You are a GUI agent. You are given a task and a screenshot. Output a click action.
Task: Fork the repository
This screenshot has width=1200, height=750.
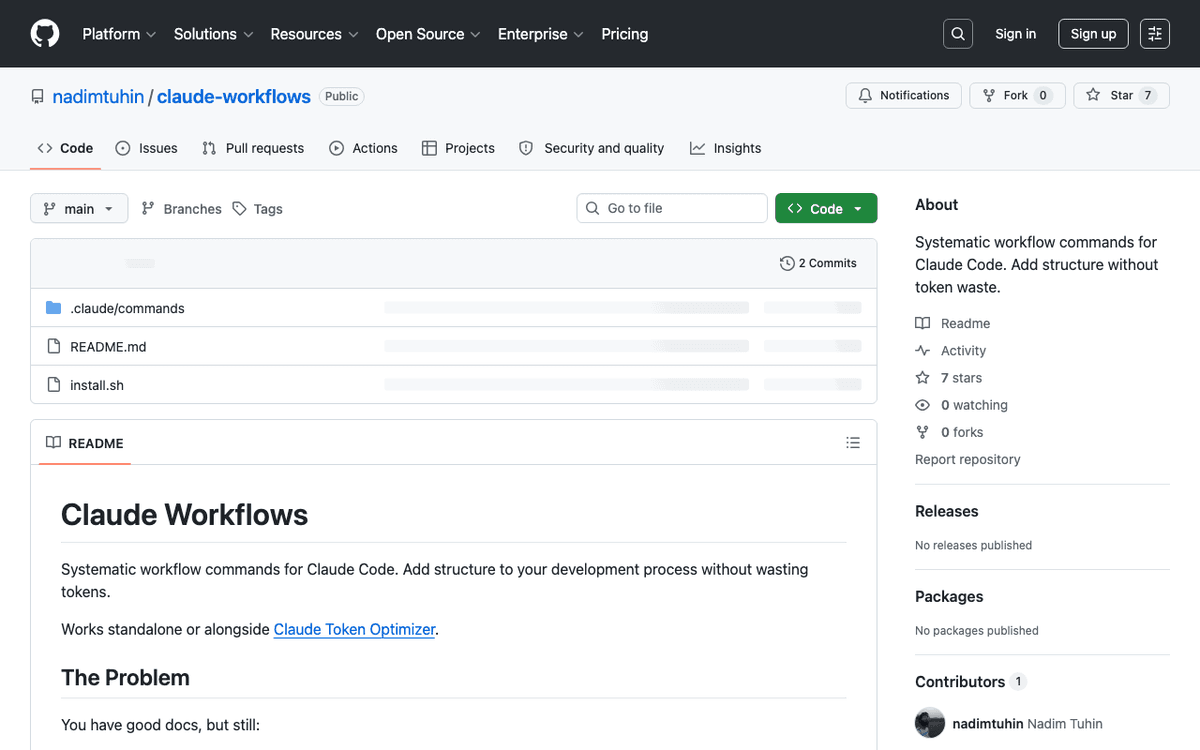(x=1018, y=96)
